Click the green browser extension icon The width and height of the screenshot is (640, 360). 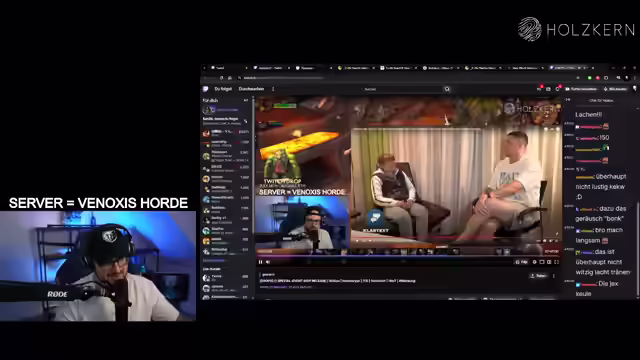(590, 78)
